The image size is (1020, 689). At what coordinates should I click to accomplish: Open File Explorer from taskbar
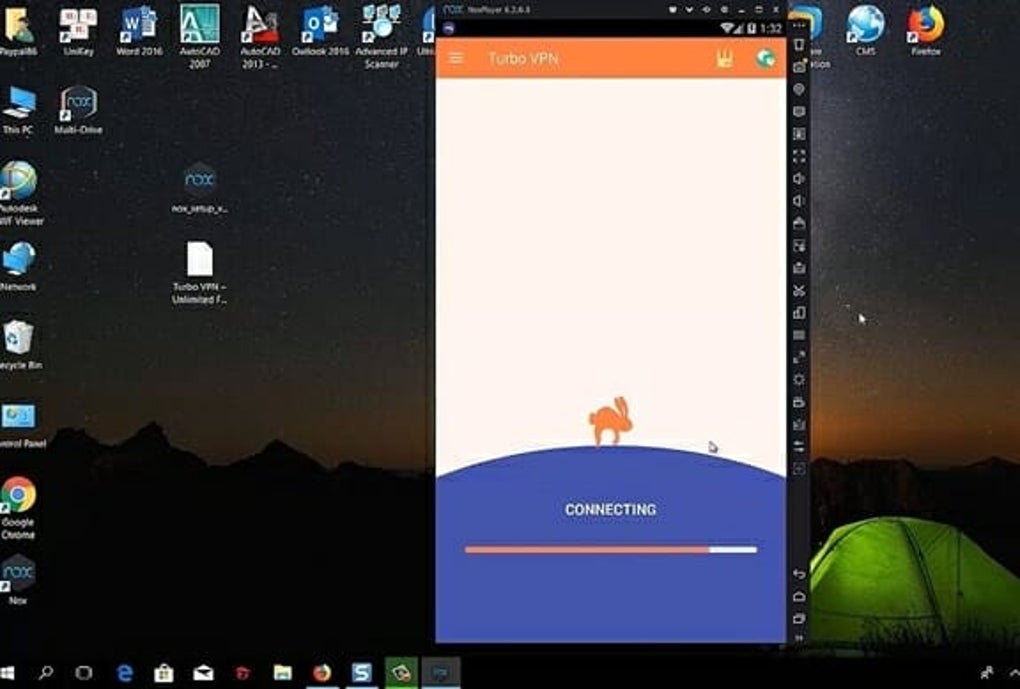point(282,673)
